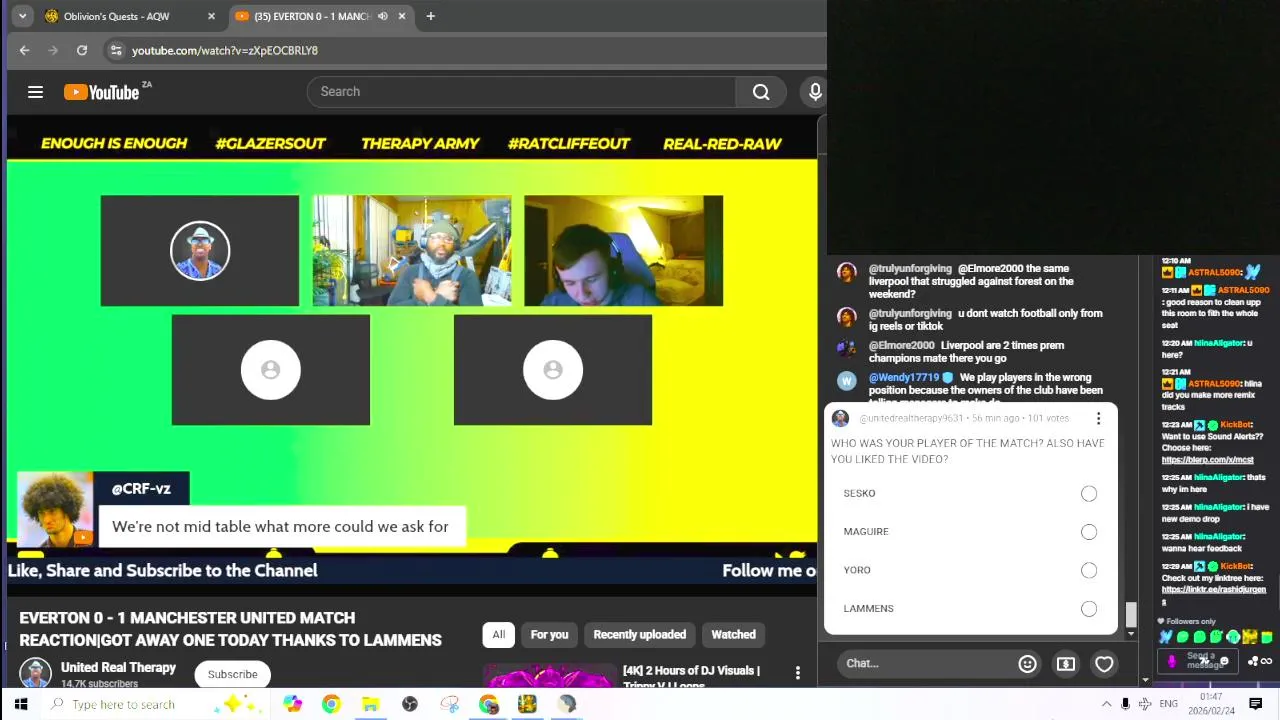Open the blerp.com Sound Alerts link
1280x720 pixels.
1207,460
